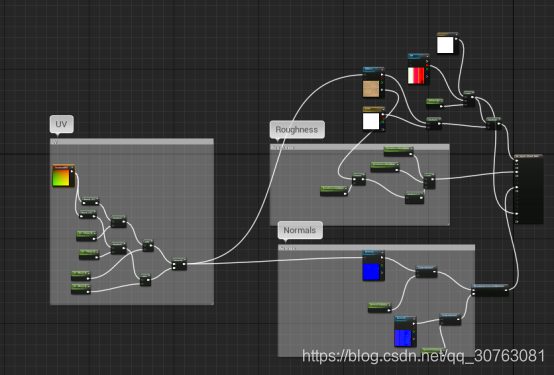554x375 pixels.
Task: Select green parameter node below solid blue normal
Action: point(379,307)
